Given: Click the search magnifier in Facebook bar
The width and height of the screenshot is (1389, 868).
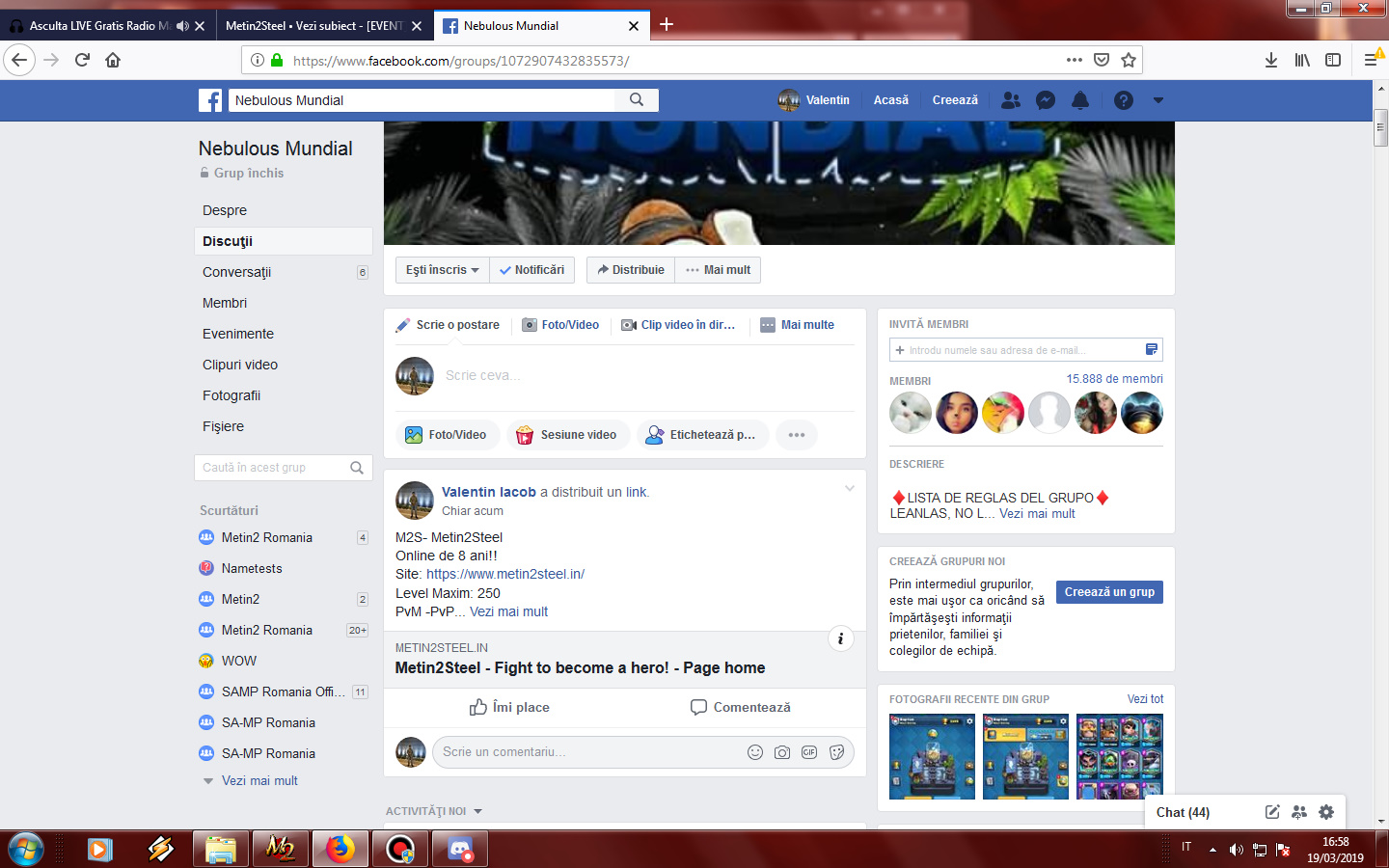Looking at the screenshot, I should point(637,99).
